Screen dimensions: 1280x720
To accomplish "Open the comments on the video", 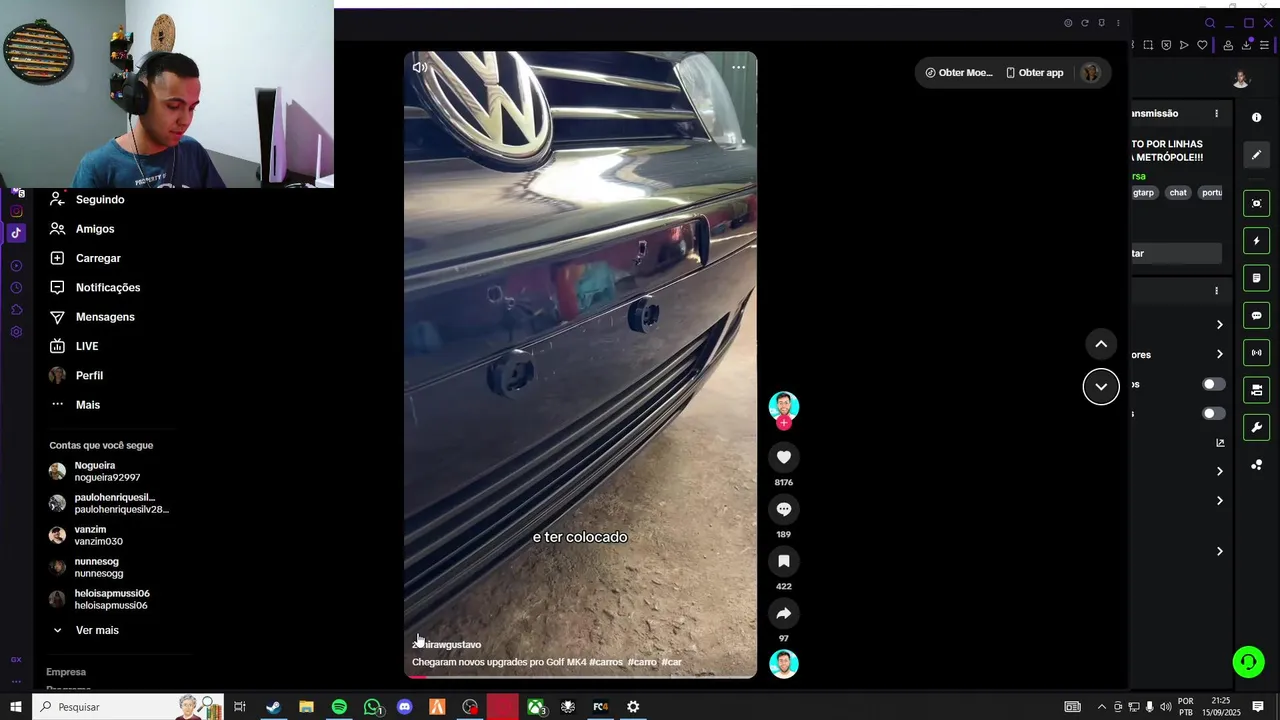I will 784,509.
